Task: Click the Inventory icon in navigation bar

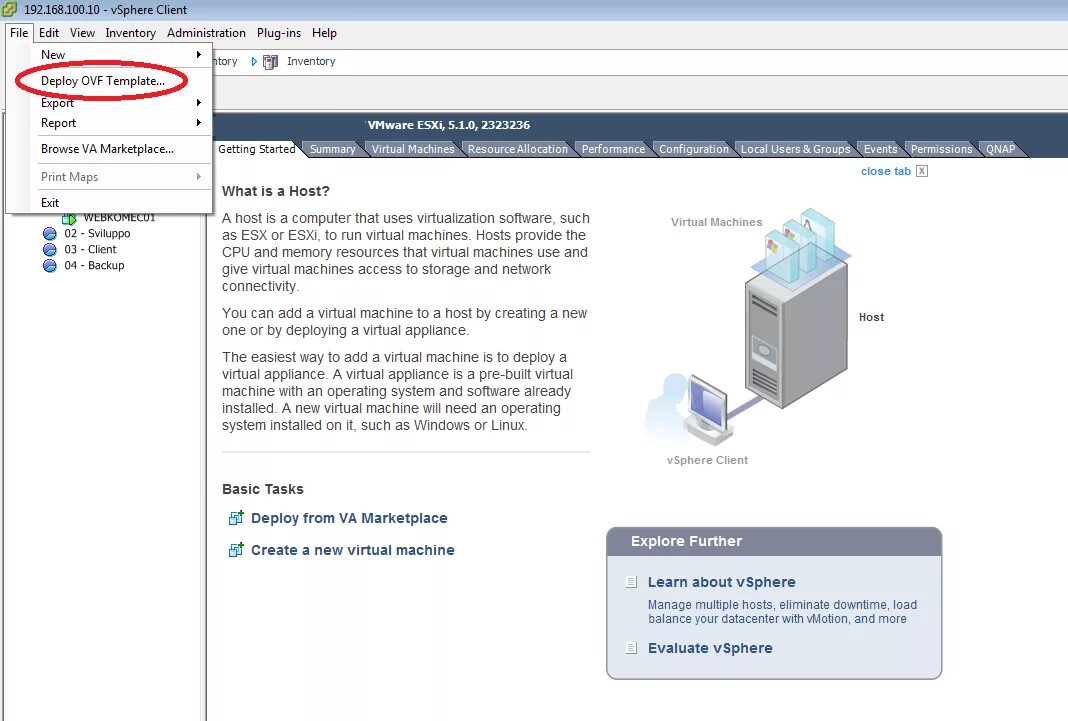Action: coord(270,62)
